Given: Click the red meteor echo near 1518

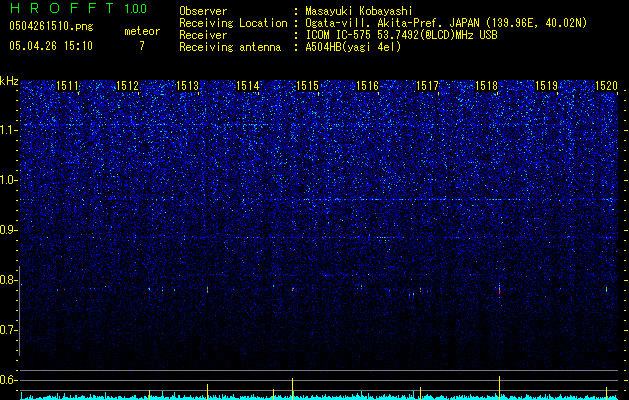Looking at the screenshot, I should [x=499, y=291].
